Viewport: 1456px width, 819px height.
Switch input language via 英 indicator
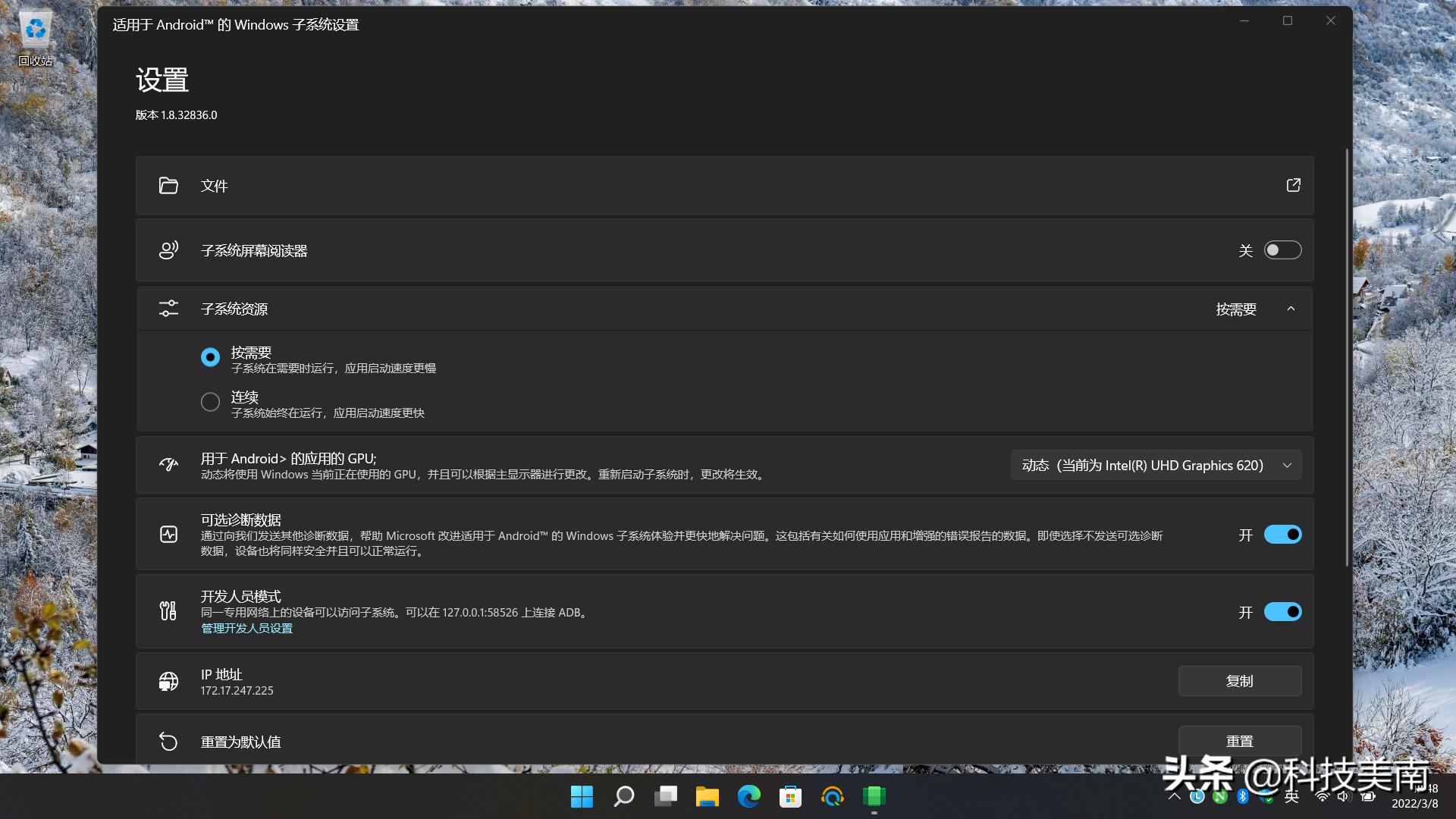tap(1292, 797)
